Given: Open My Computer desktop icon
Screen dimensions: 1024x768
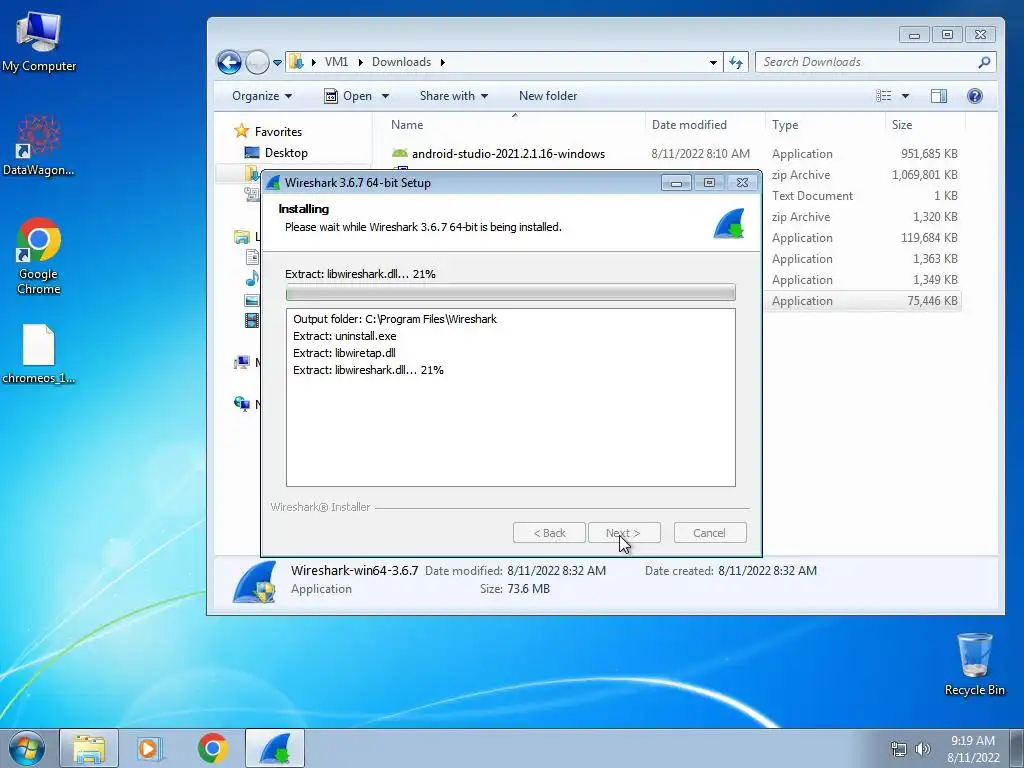Looking at the screenshot, I should [x=39, y=42].
